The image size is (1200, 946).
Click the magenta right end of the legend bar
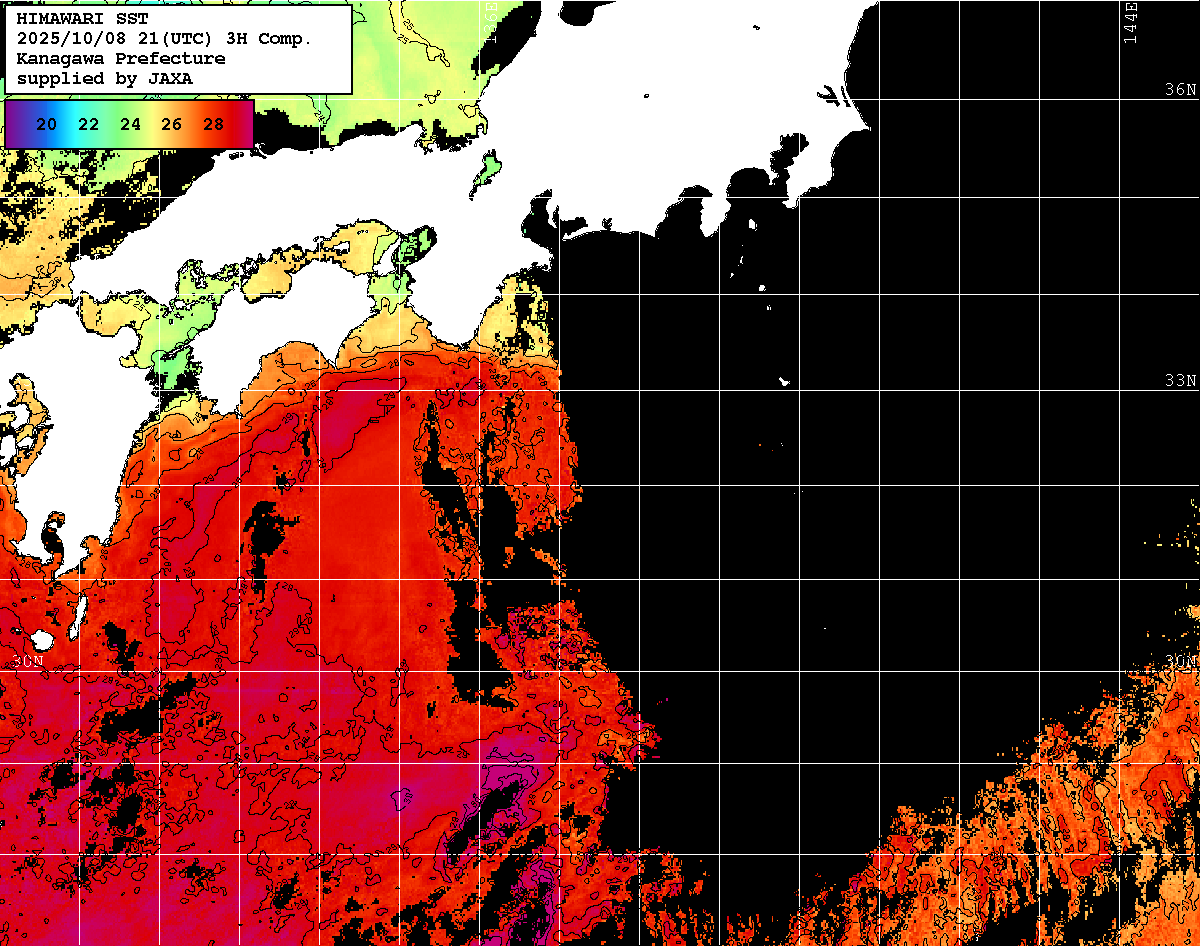pyautogui.click(x=243, y=124)
